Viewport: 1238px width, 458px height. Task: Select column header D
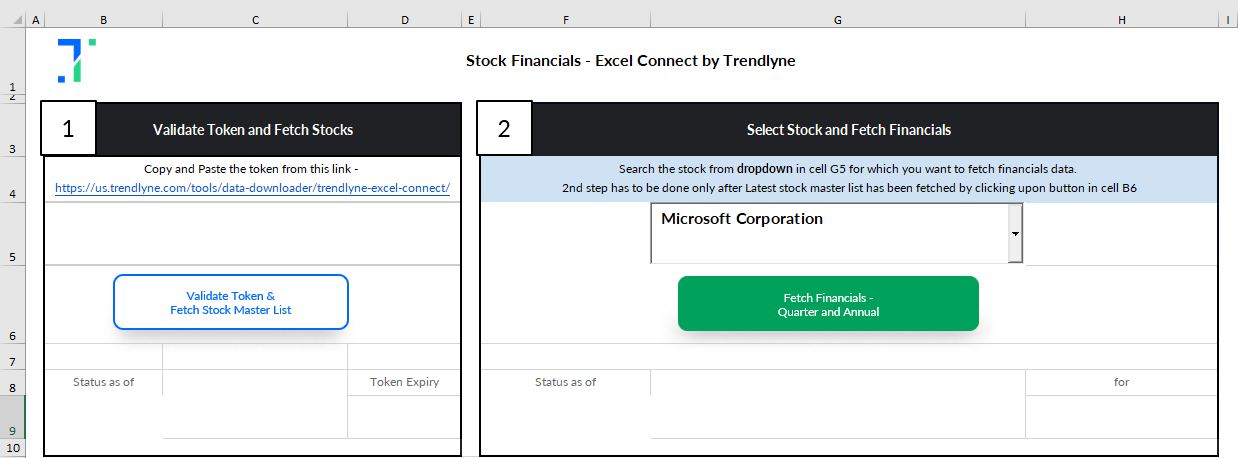(404, 20)
